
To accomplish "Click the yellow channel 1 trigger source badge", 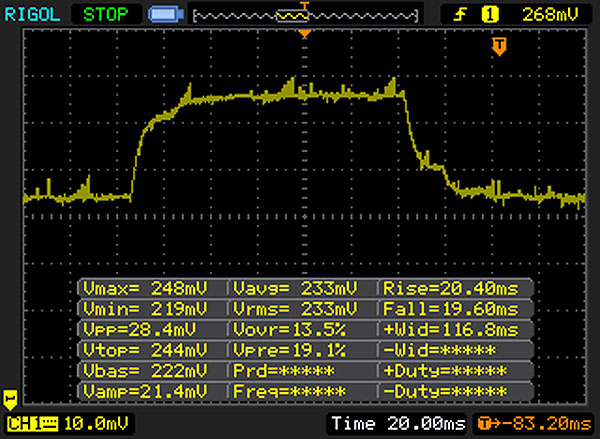I will point(490,15).
